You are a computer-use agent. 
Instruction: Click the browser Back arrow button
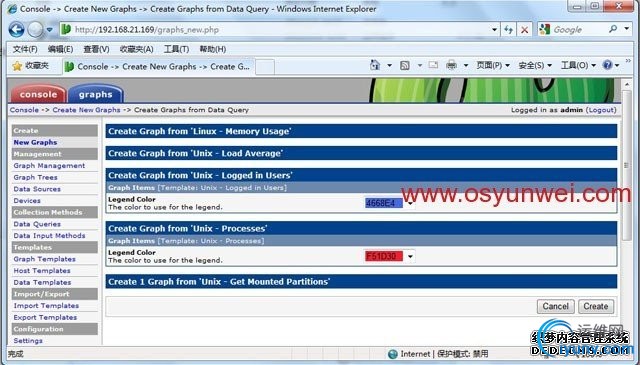click(17, 29)
